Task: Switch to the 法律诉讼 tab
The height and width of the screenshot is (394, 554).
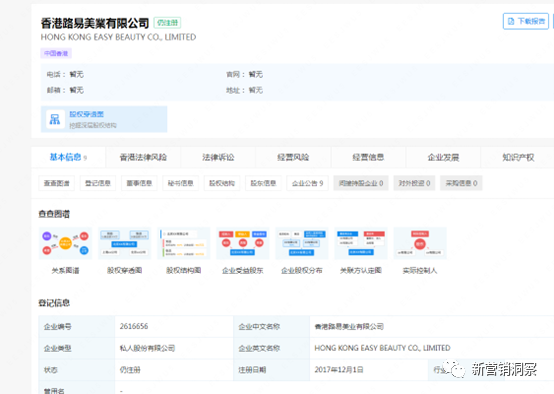Action: coord(218,157)
